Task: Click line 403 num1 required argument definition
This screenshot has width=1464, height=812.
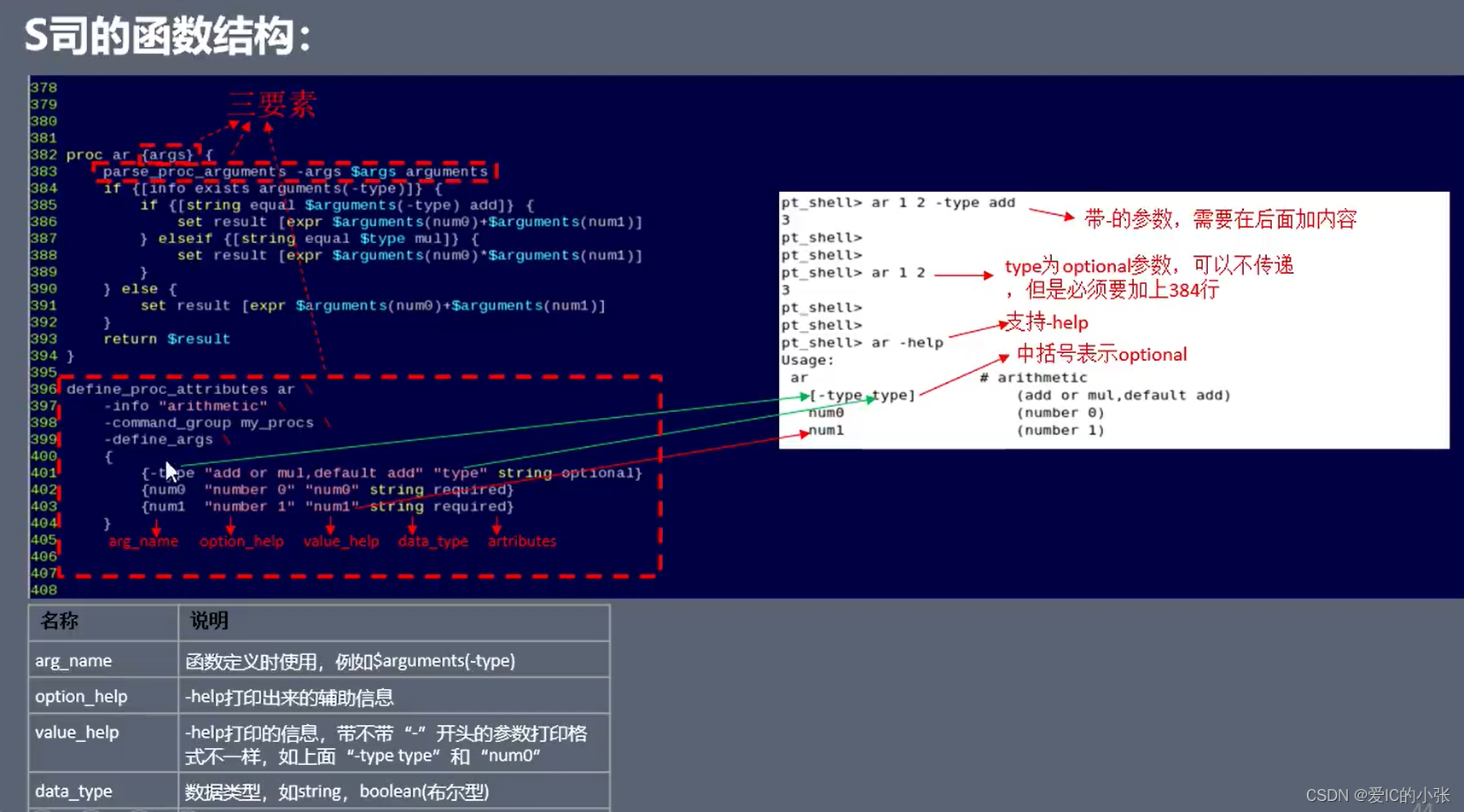Action: (328, 507)
